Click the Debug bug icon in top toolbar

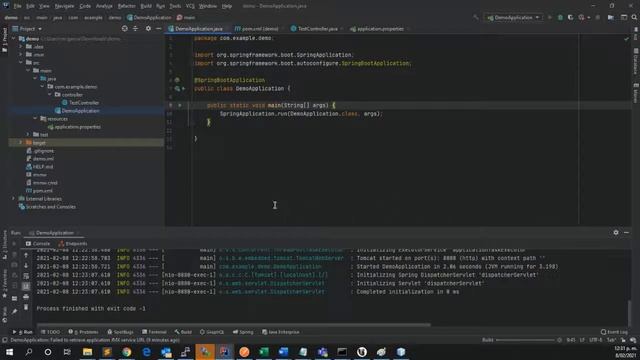point(560,18)
